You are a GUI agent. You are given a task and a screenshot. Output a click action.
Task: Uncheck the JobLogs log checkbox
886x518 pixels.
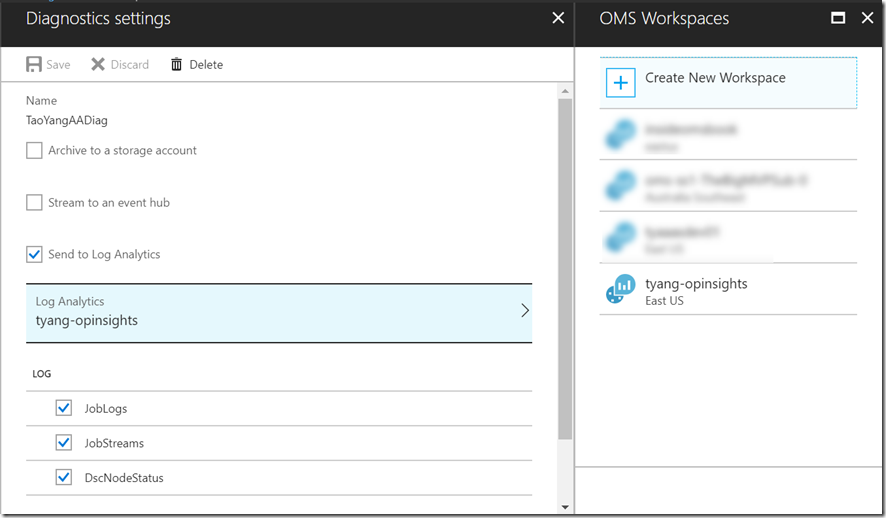pyautogui.click(x=64, y=408)
